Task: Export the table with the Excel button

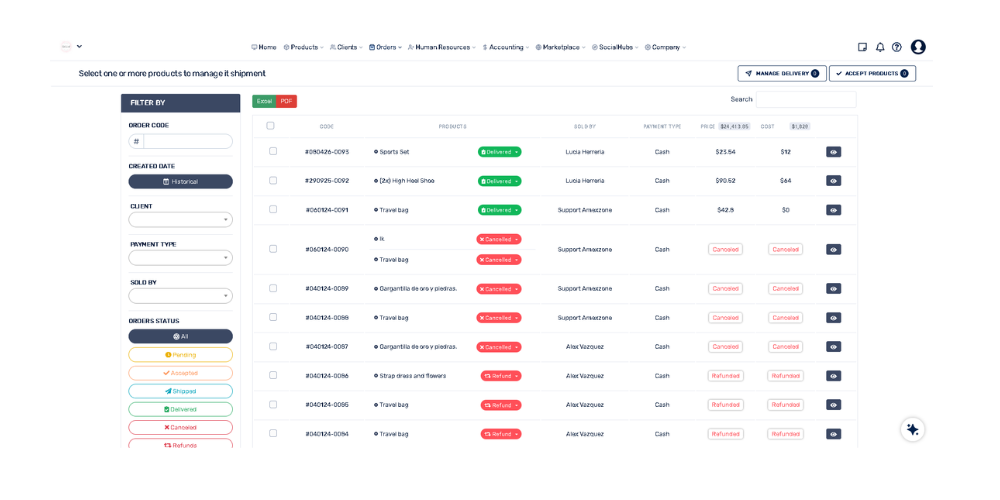Action: (264, 101)
